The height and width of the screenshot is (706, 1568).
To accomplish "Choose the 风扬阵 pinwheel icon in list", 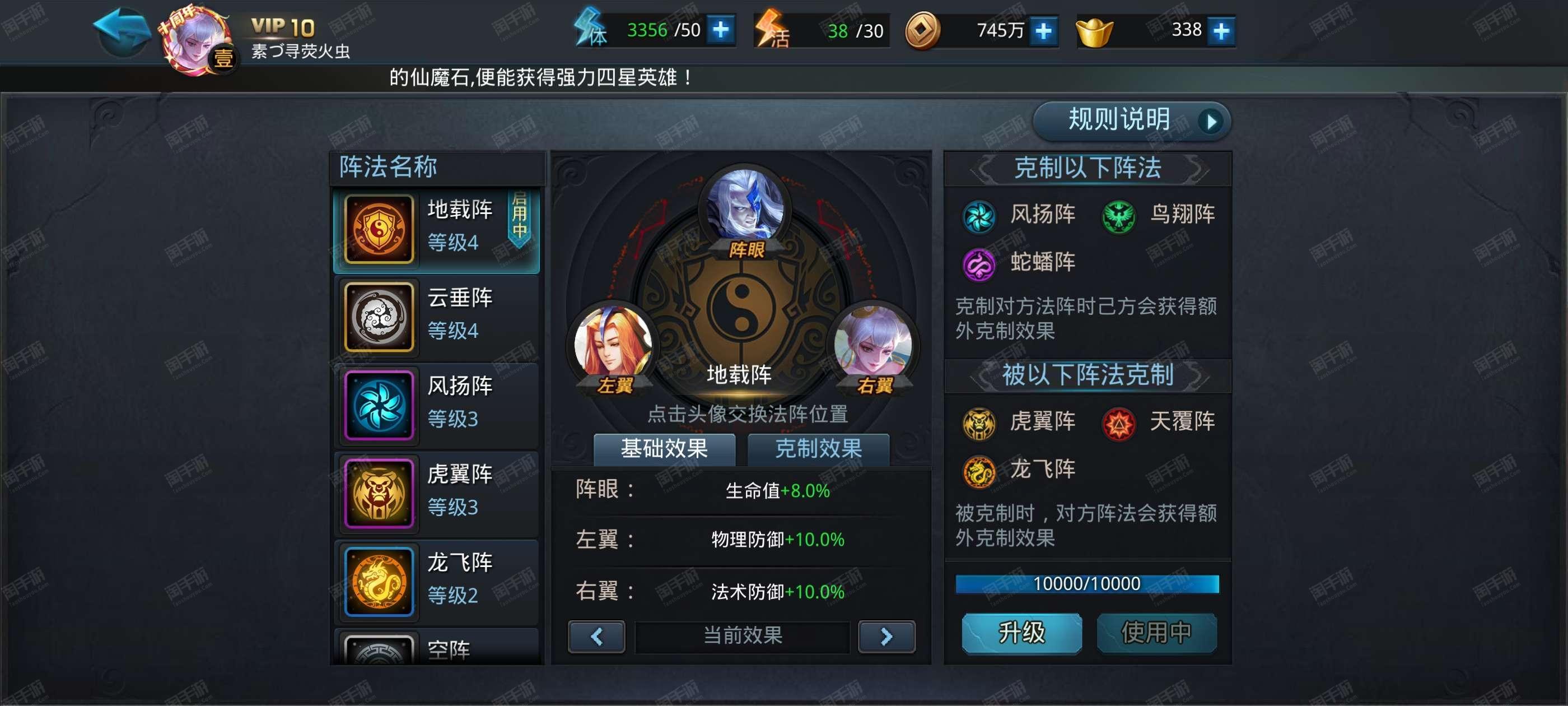I will (x=379, y=405).
